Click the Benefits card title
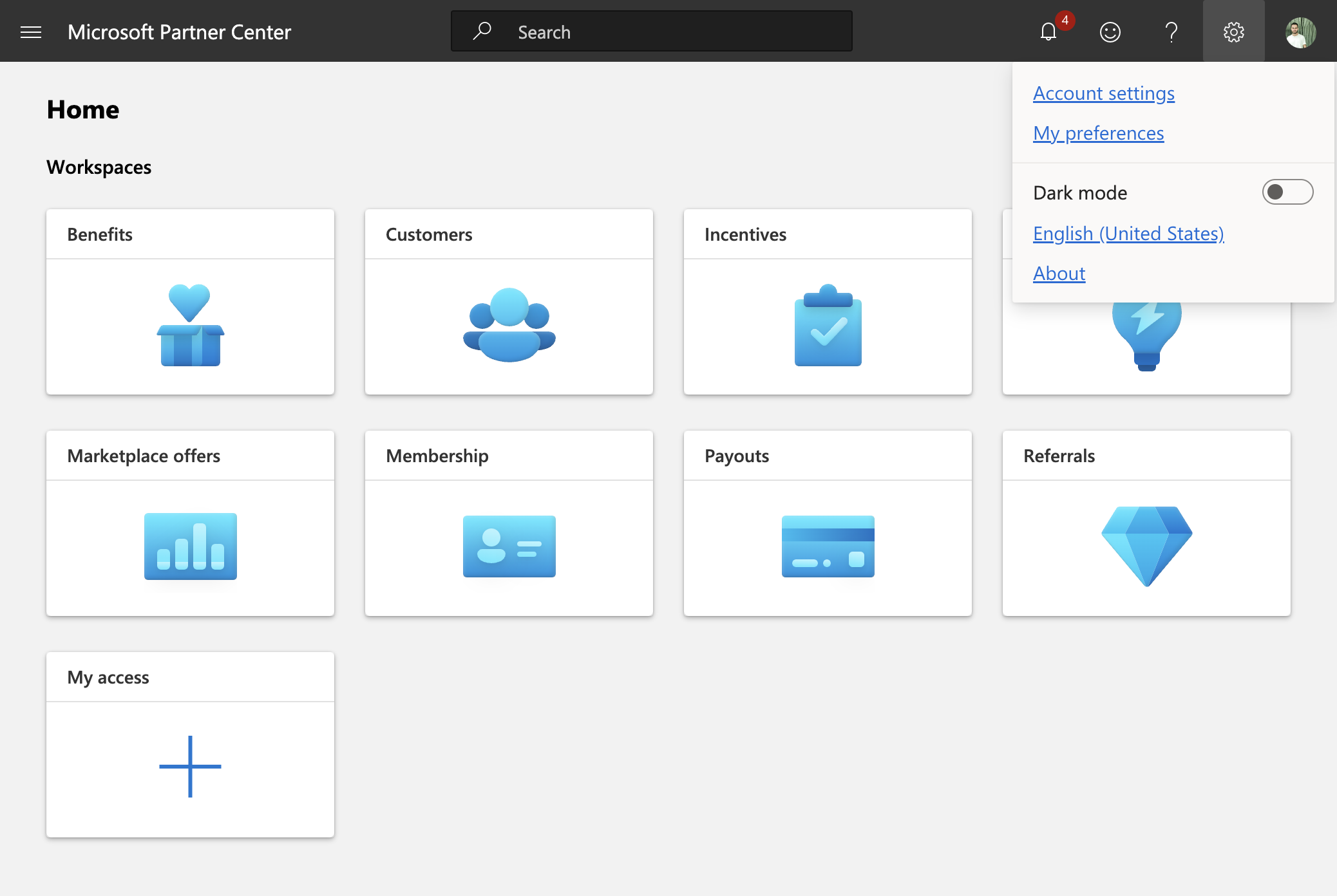The height and width of the screenshot is (896, 1337). [x=100, y=234]
